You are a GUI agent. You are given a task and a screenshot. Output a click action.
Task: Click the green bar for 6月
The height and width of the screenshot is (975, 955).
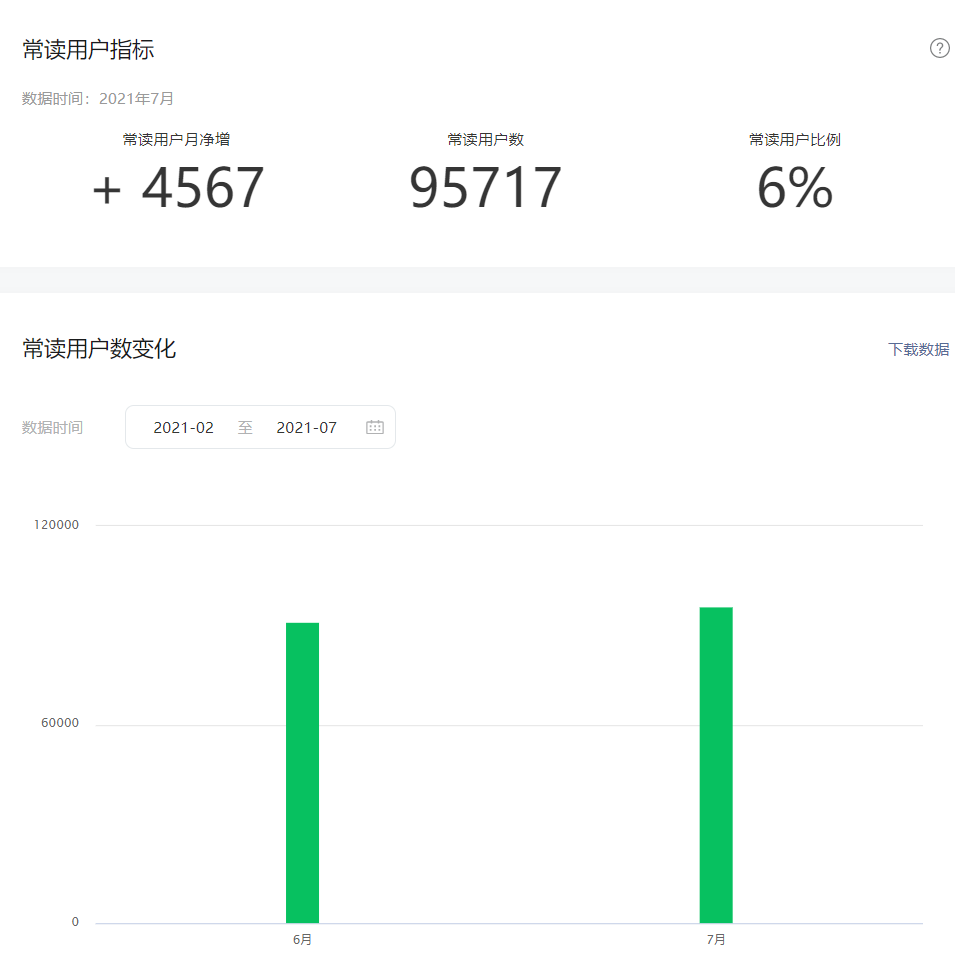click(x=302, y=772)
